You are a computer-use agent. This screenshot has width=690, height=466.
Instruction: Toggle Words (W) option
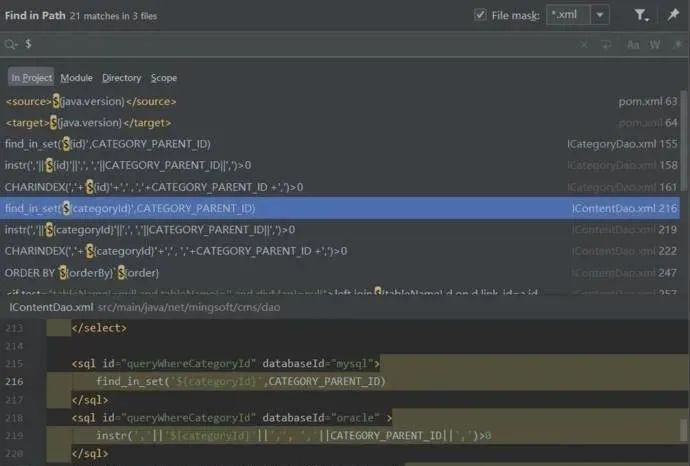[x=655, y=44]
